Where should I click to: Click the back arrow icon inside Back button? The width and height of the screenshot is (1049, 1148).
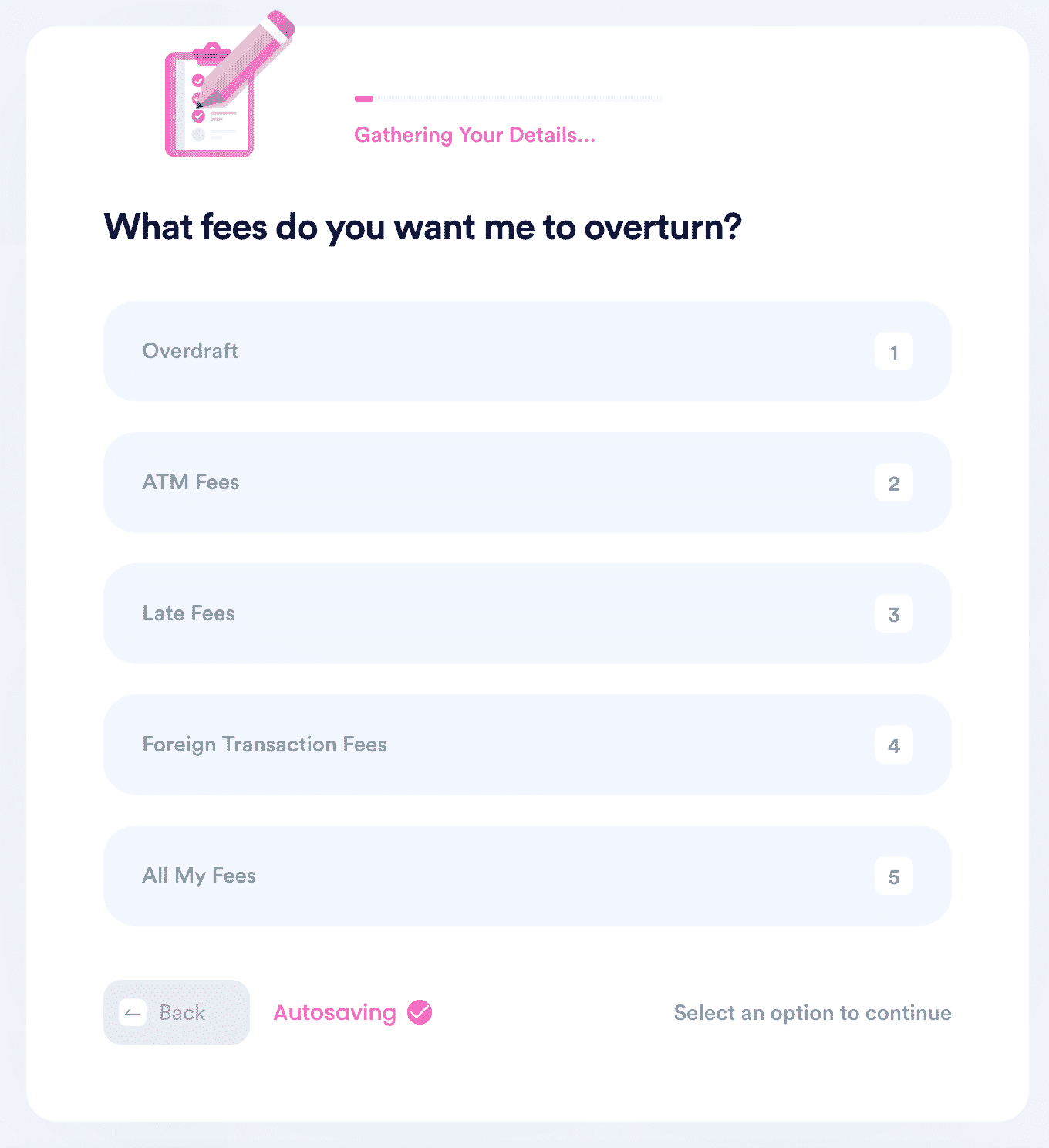131,1012
